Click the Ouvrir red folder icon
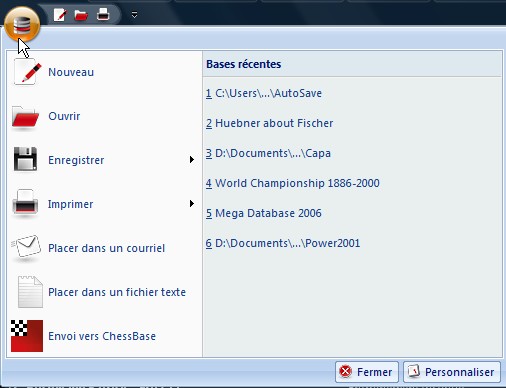The image size is (506, 388). point(25,116)
